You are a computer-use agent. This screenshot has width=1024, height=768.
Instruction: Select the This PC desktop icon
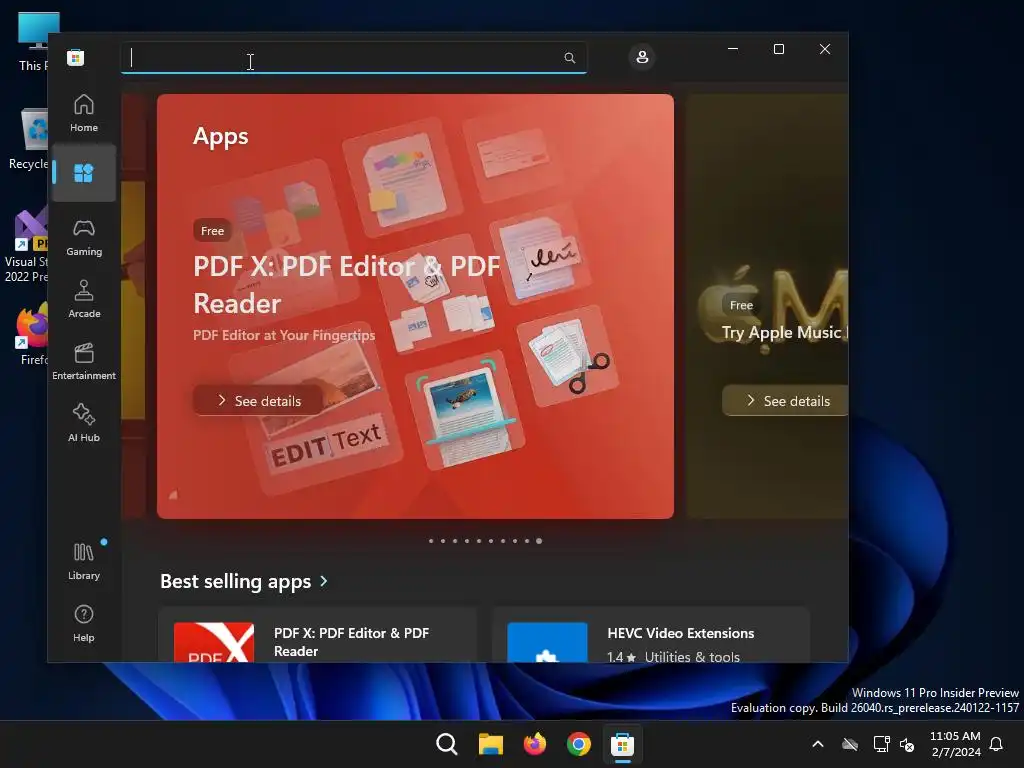(x=33, y=41)
